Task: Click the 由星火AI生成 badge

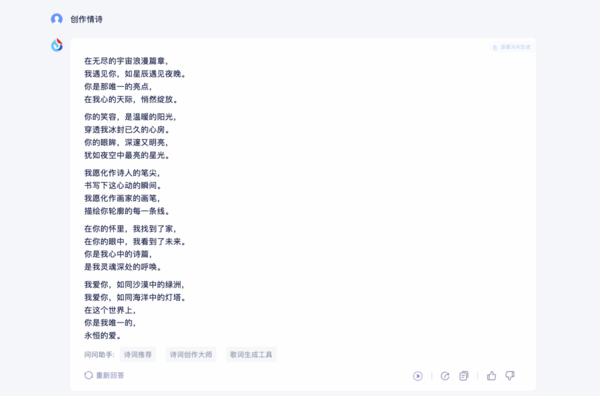Action: (512, 47)
